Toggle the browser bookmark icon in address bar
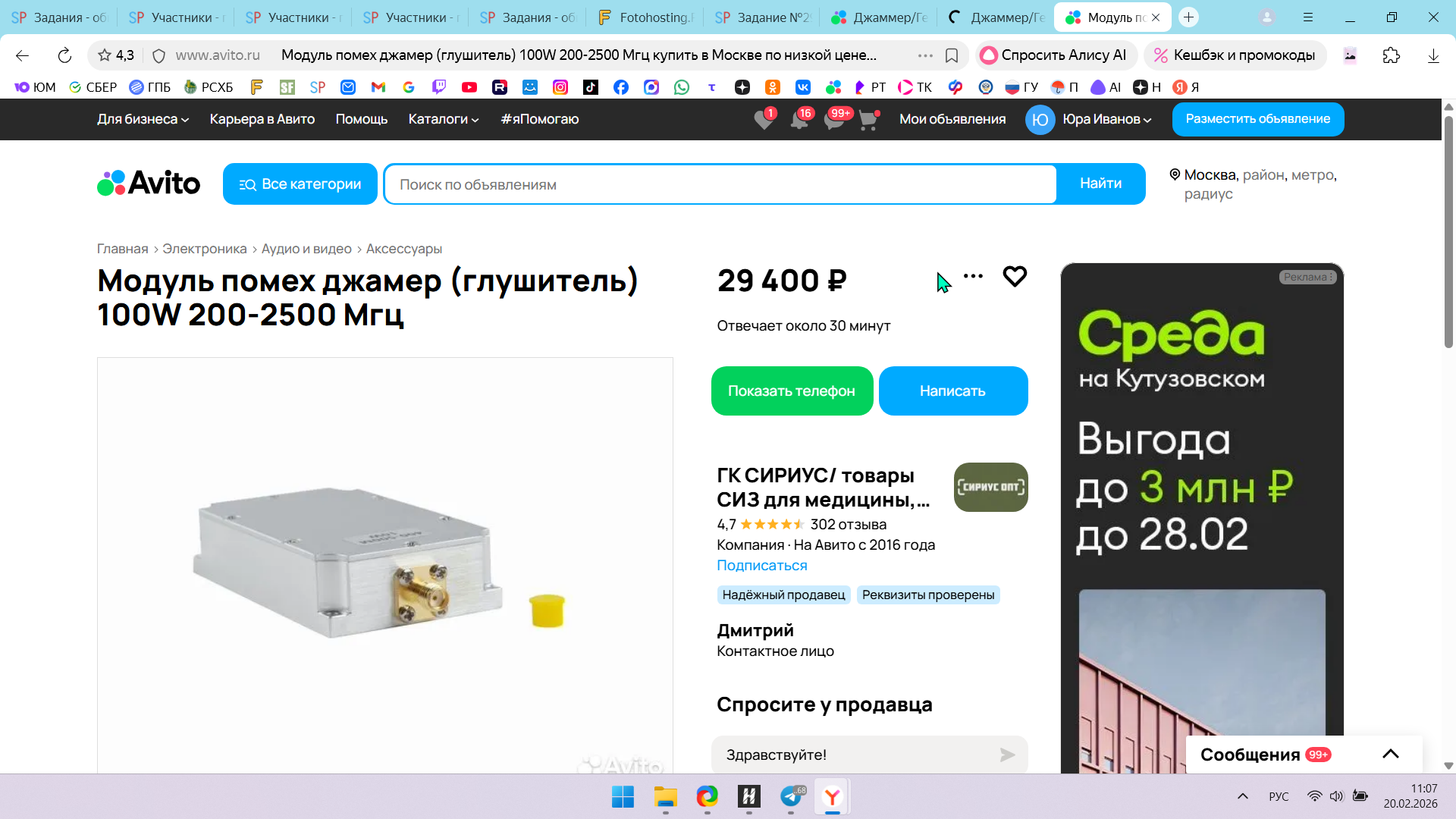Screen dimensions: 1456x819 coord(952,55)
